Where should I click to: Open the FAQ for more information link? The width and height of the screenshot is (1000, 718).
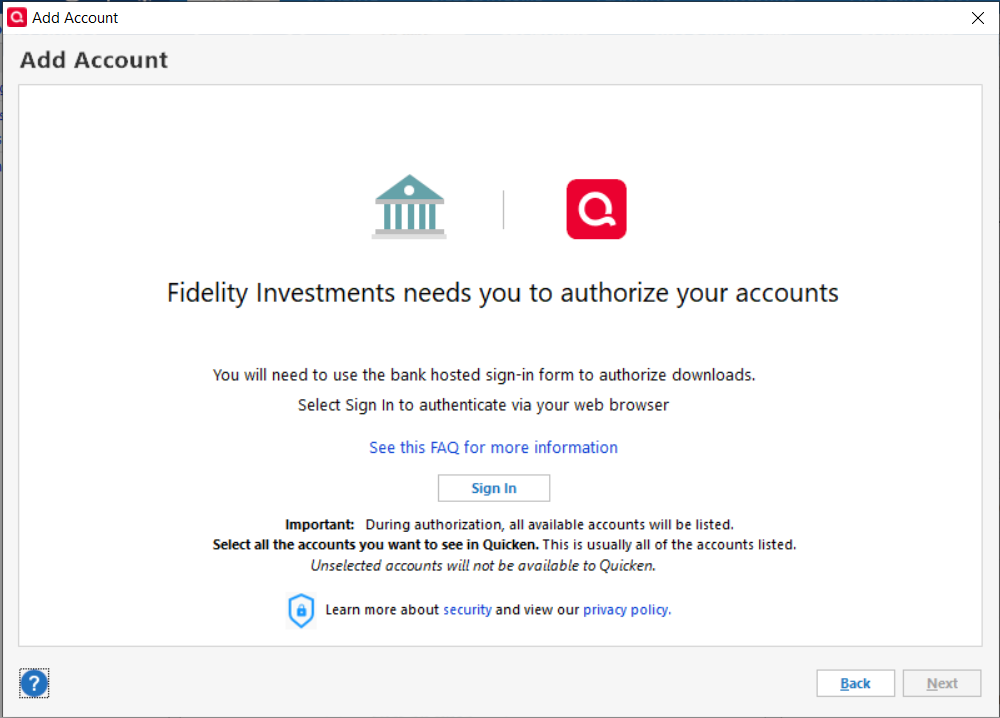click(x=493, y=448)
